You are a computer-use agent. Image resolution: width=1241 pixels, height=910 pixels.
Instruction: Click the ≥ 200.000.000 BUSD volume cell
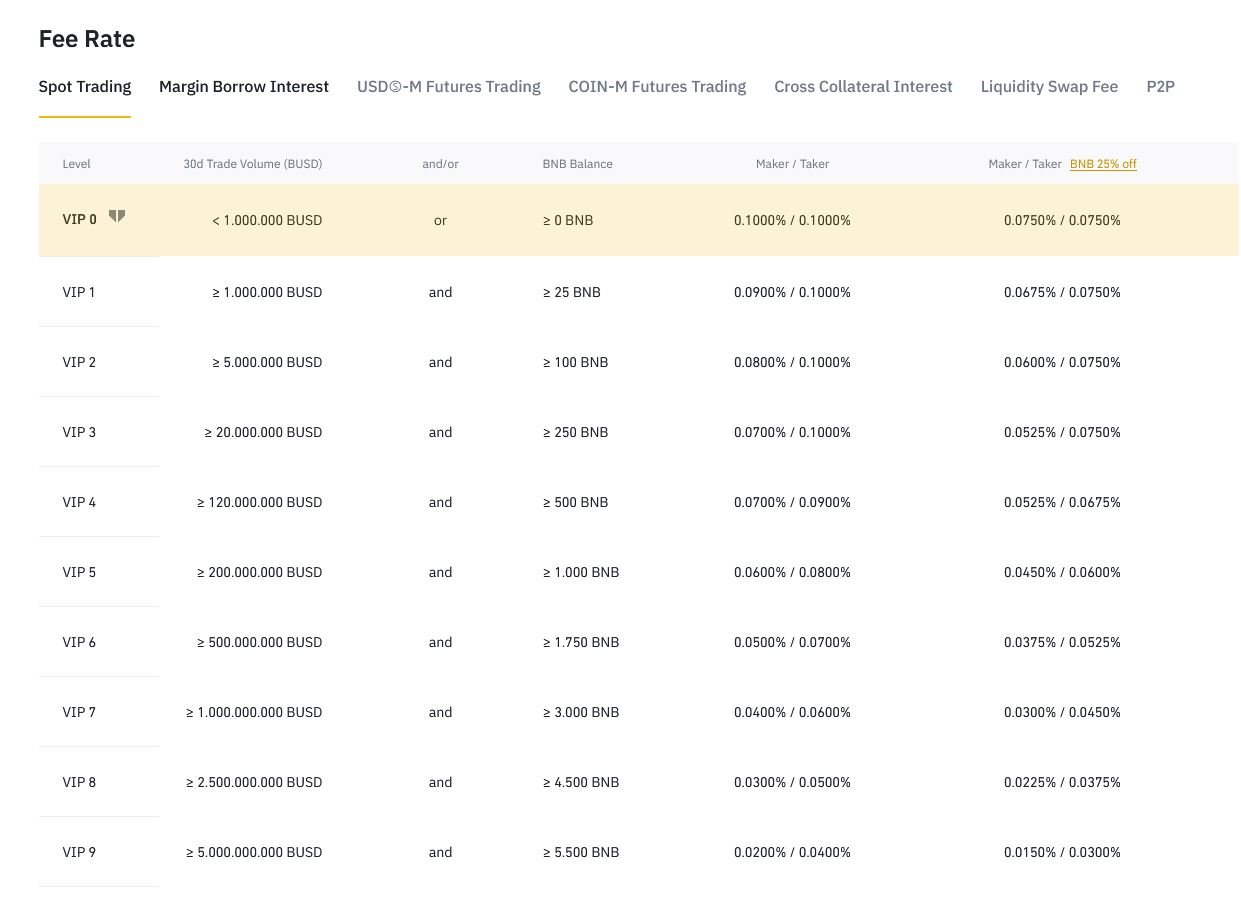260,572
